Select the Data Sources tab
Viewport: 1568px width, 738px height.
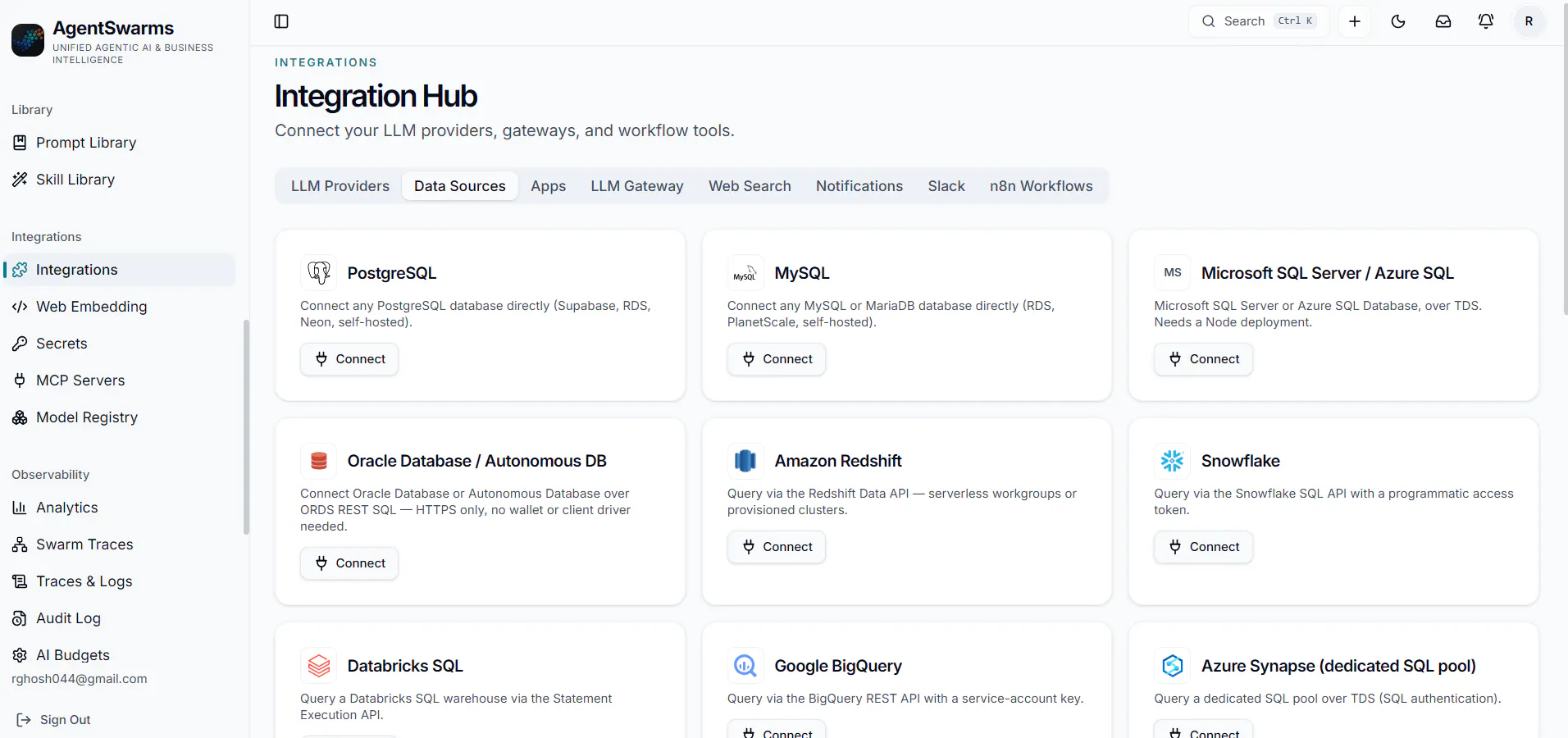pos(460,186)
